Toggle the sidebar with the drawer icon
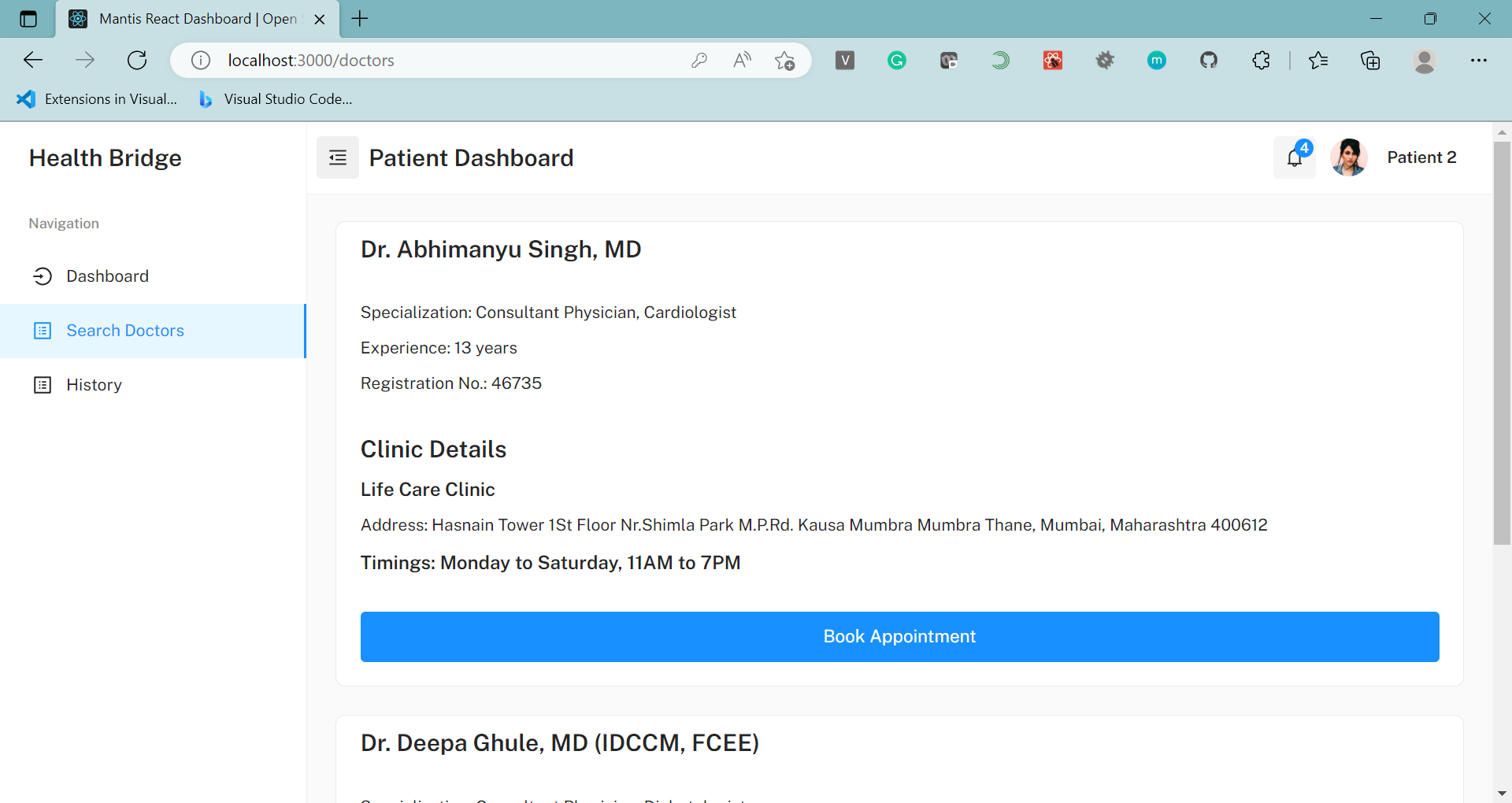 click(x=337, y=157)
